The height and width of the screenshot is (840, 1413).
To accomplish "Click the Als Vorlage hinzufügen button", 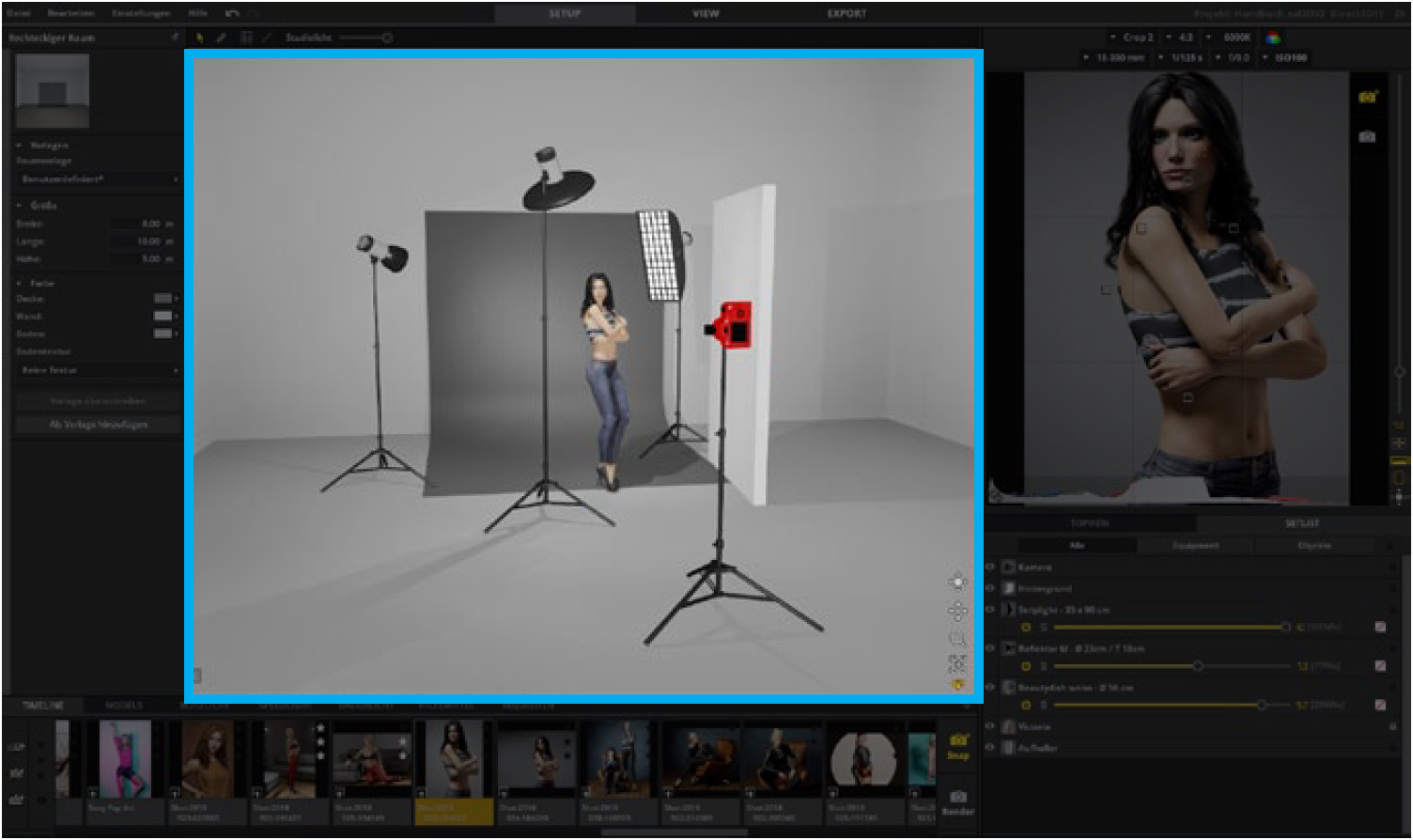I will (x=98, y=425).
